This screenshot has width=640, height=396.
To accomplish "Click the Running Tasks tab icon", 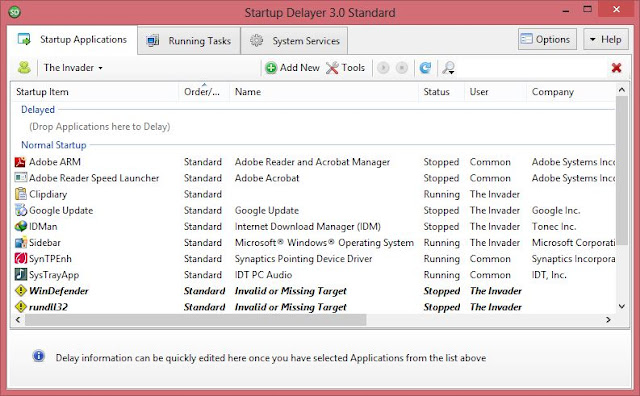I will click(x=153, y=41).
